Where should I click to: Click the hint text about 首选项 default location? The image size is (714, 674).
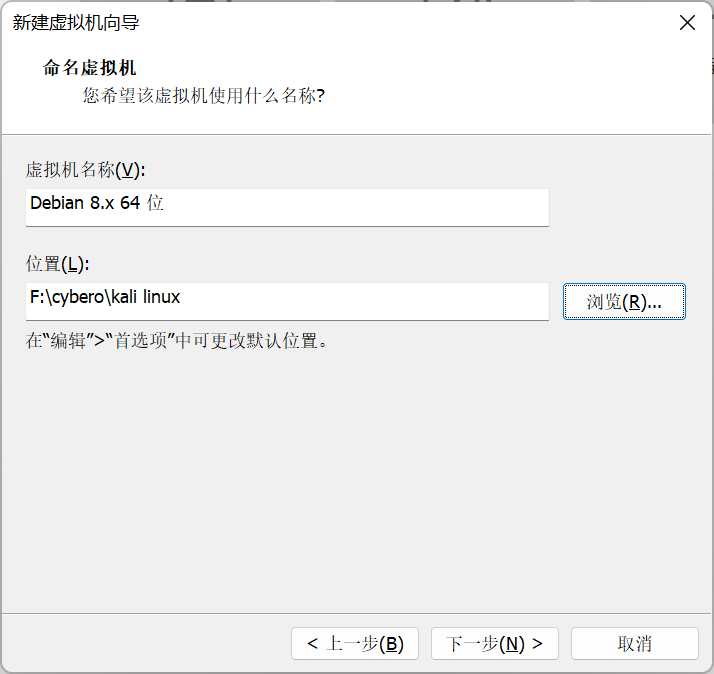point(177,340)
